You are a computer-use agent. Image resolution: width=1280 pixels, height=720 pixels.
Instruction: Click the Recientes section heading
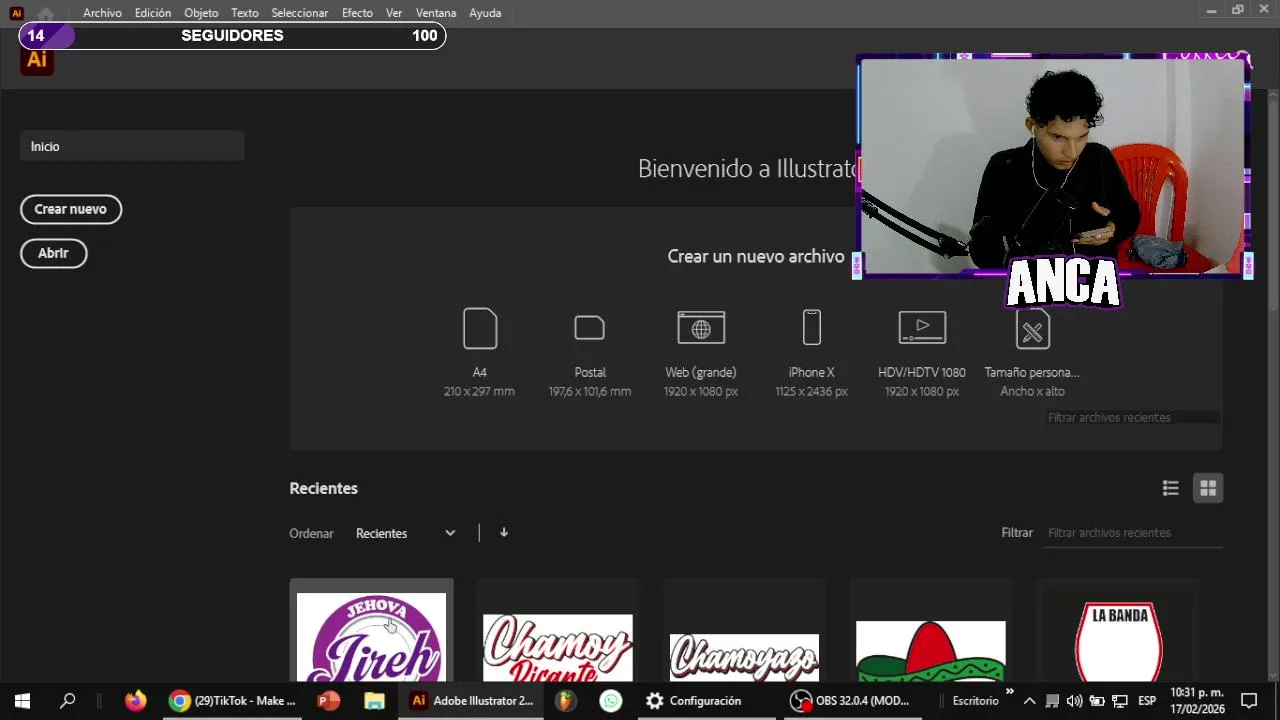tap(323, 488)
